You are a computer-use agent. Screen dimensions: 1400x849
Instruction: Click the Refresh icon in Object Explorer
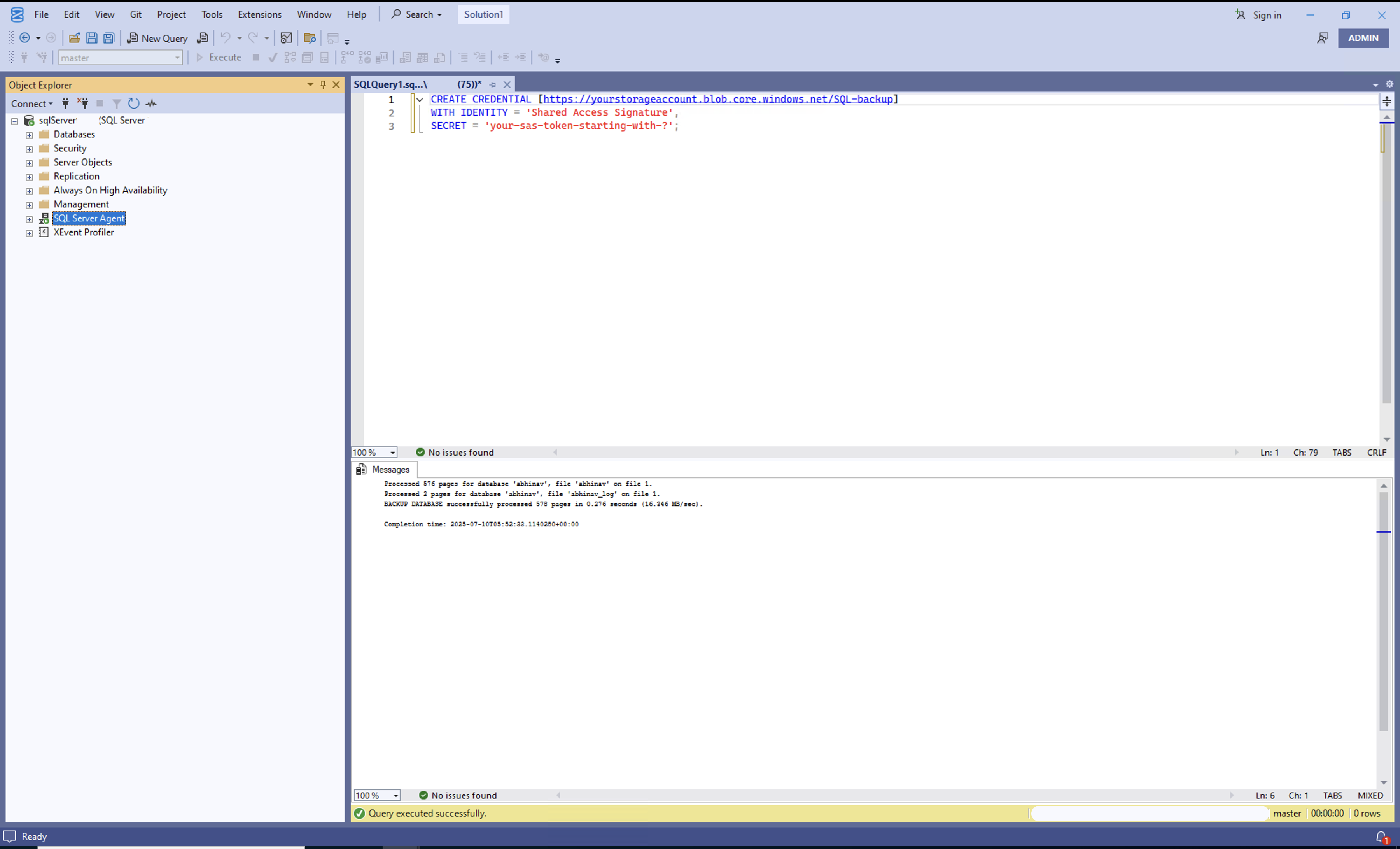[x=133, y=103]
